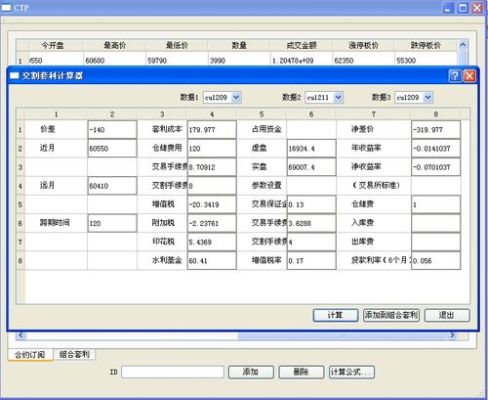488x400 pixels.
Task: Click the empty 出库费 input field
Action: pyautogui.click(x=436, y=242)
